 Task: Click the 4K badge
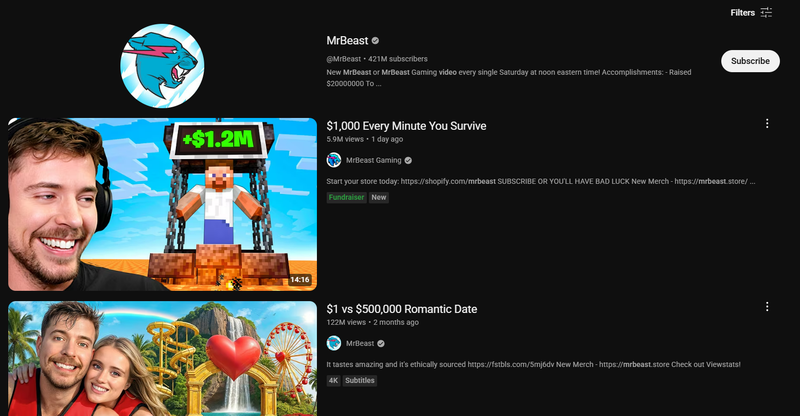(x=333, y=381)
